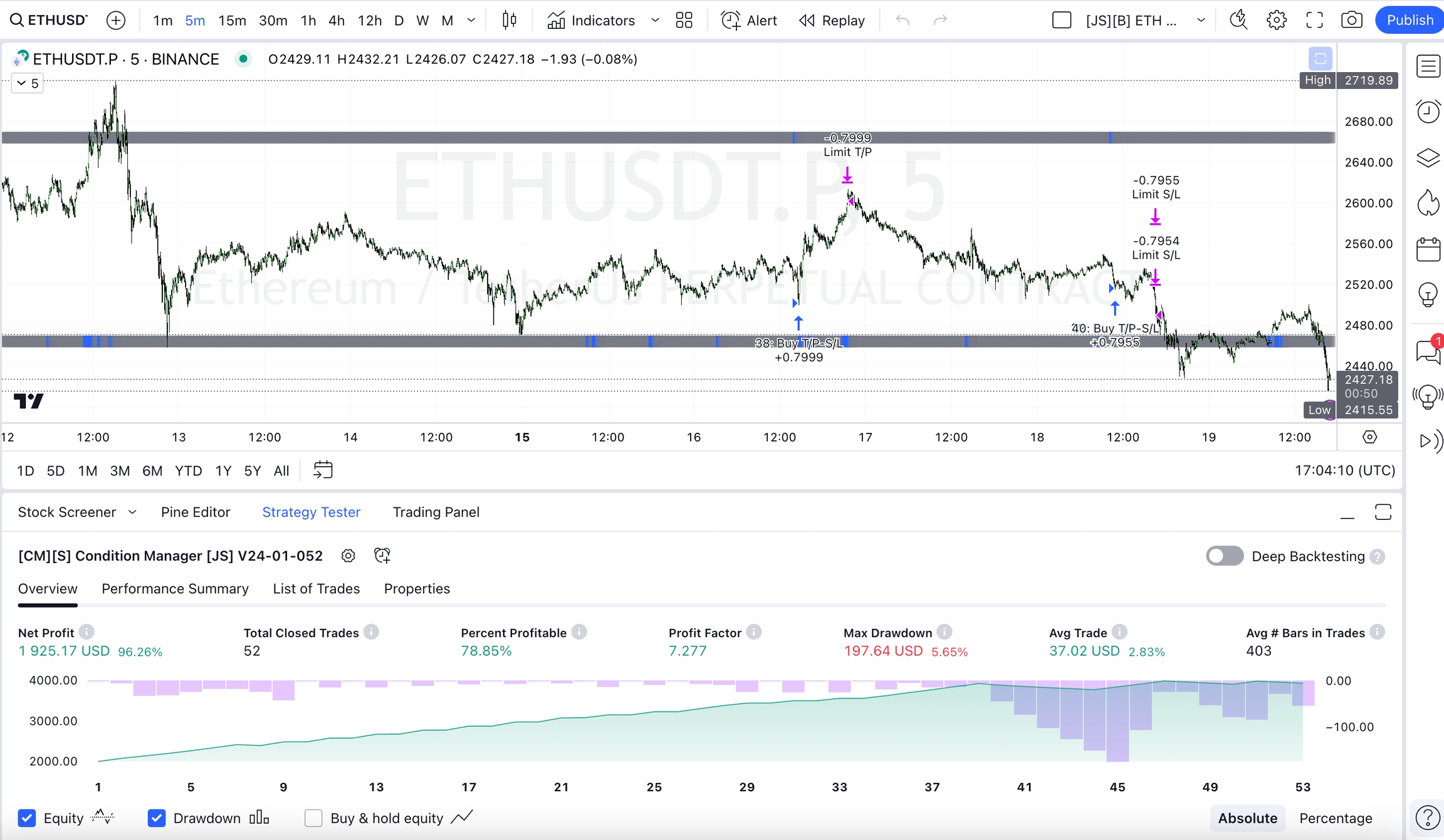Switch drawdown view to Percentage
The image size is (1444, 840).
coord(1335,818)
